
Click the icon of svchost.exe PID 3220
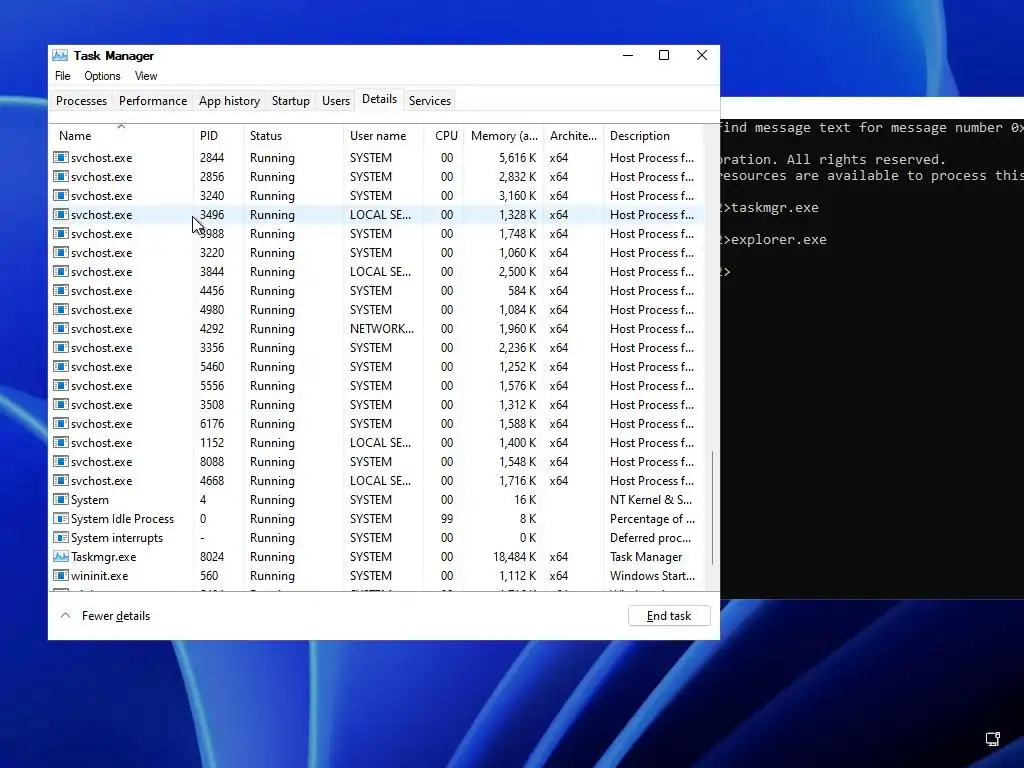coord(61,252)
